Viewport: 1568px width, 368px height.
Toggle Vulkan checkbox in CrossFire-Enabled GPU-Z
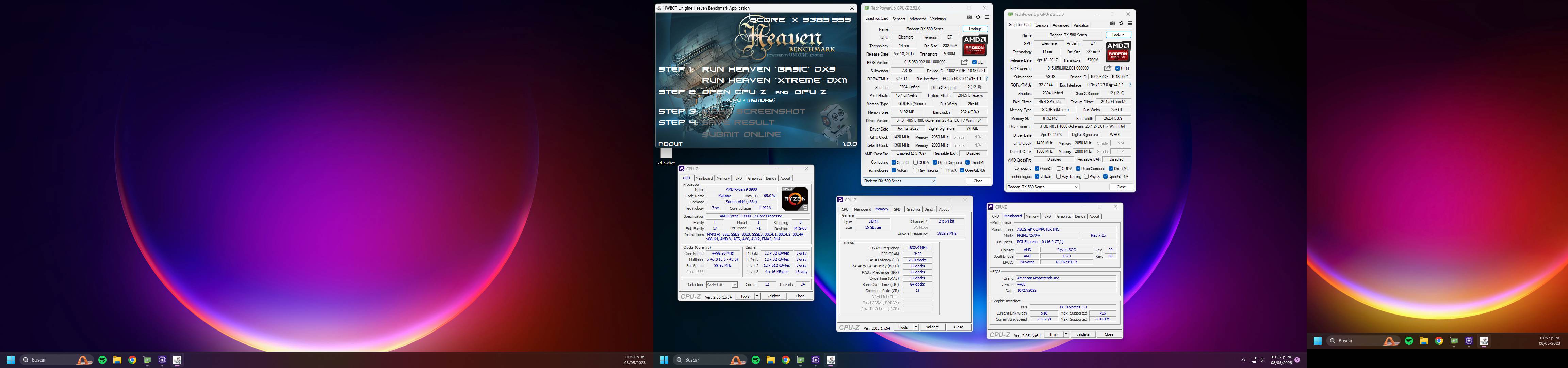(x=894, y=171)
